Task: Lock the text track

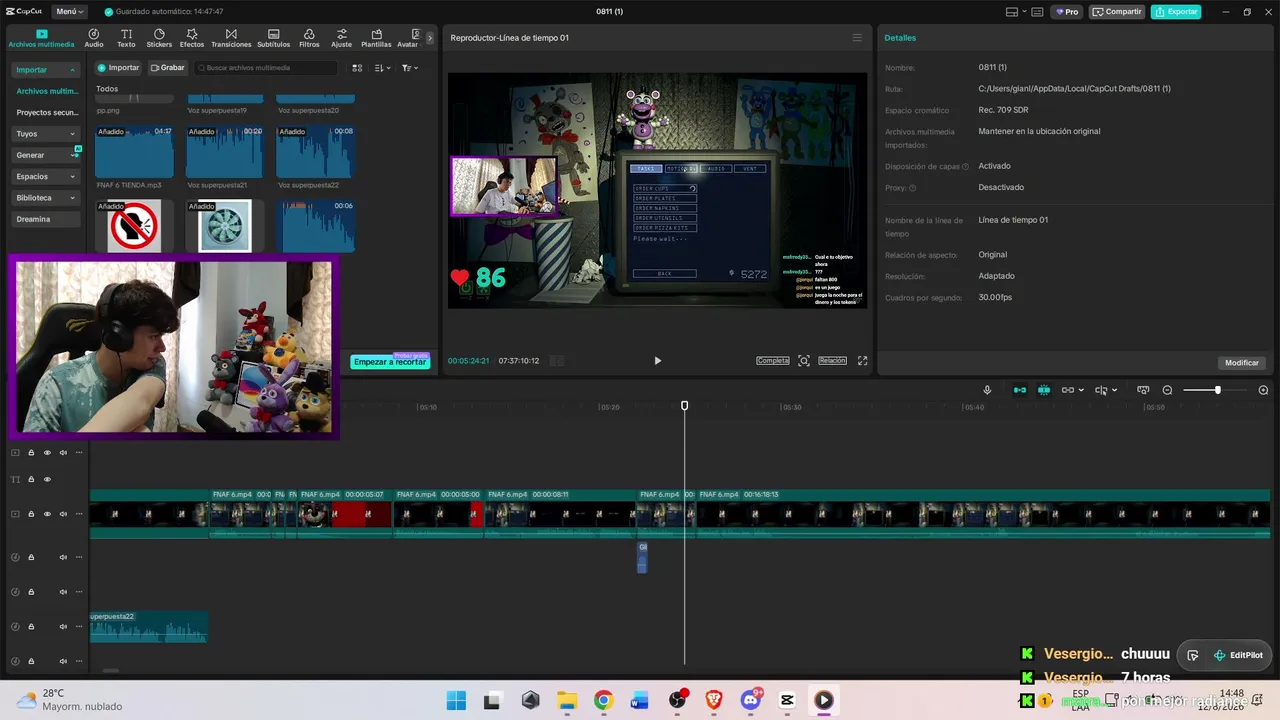Action: tap(31, 480)
